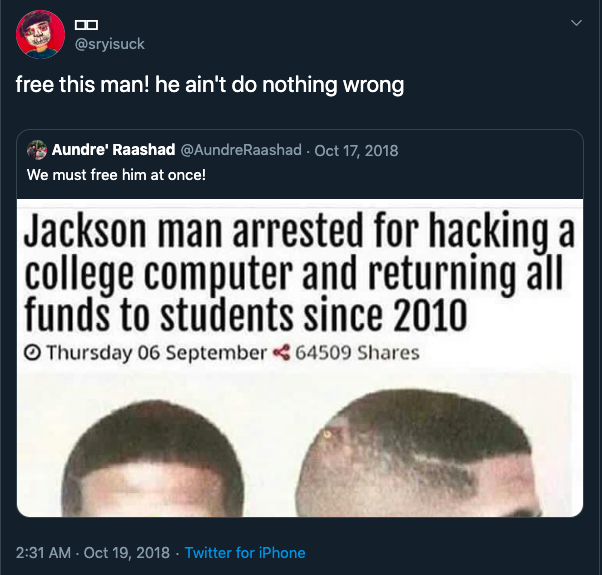Click the Jackson man headline image
The width and height of the screenshot is (602, 575).
pyautogui.click(x=300, y=358)
